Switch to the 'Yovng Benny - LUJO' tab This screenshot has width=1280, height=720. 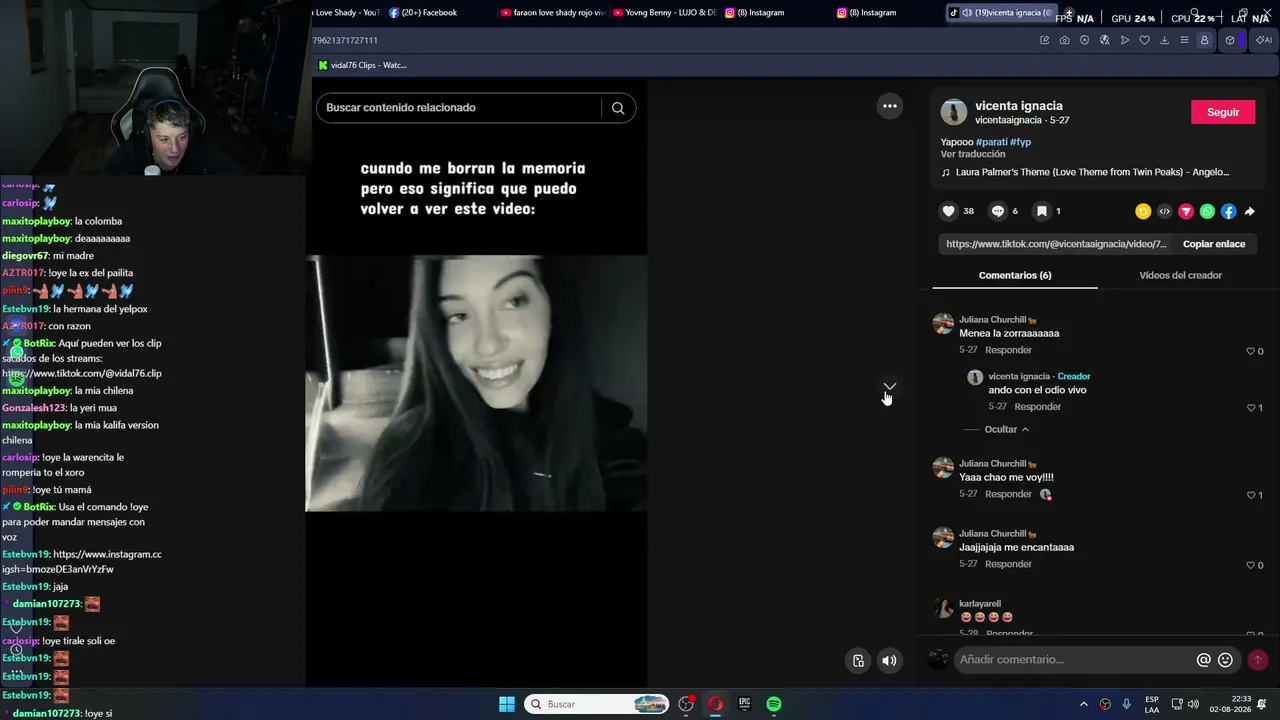(x=665, y=13)
